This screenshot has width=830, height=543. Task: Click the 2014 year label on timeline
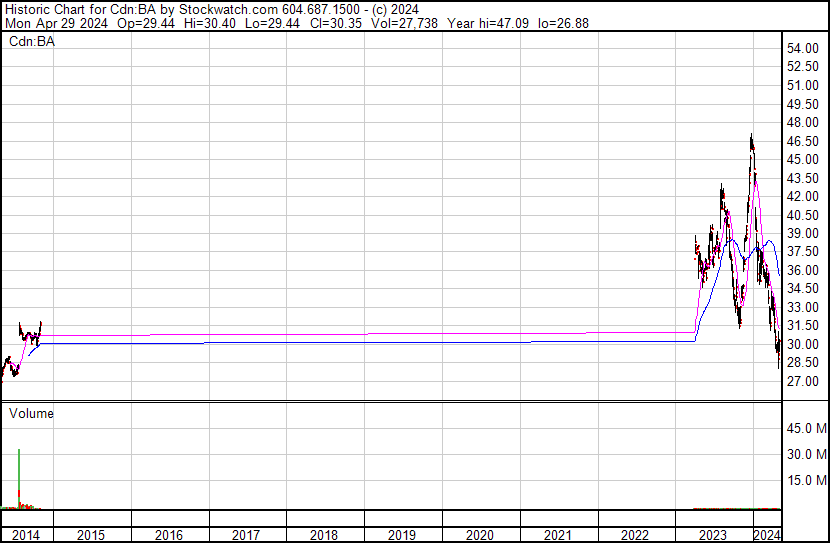click(26, 535)
